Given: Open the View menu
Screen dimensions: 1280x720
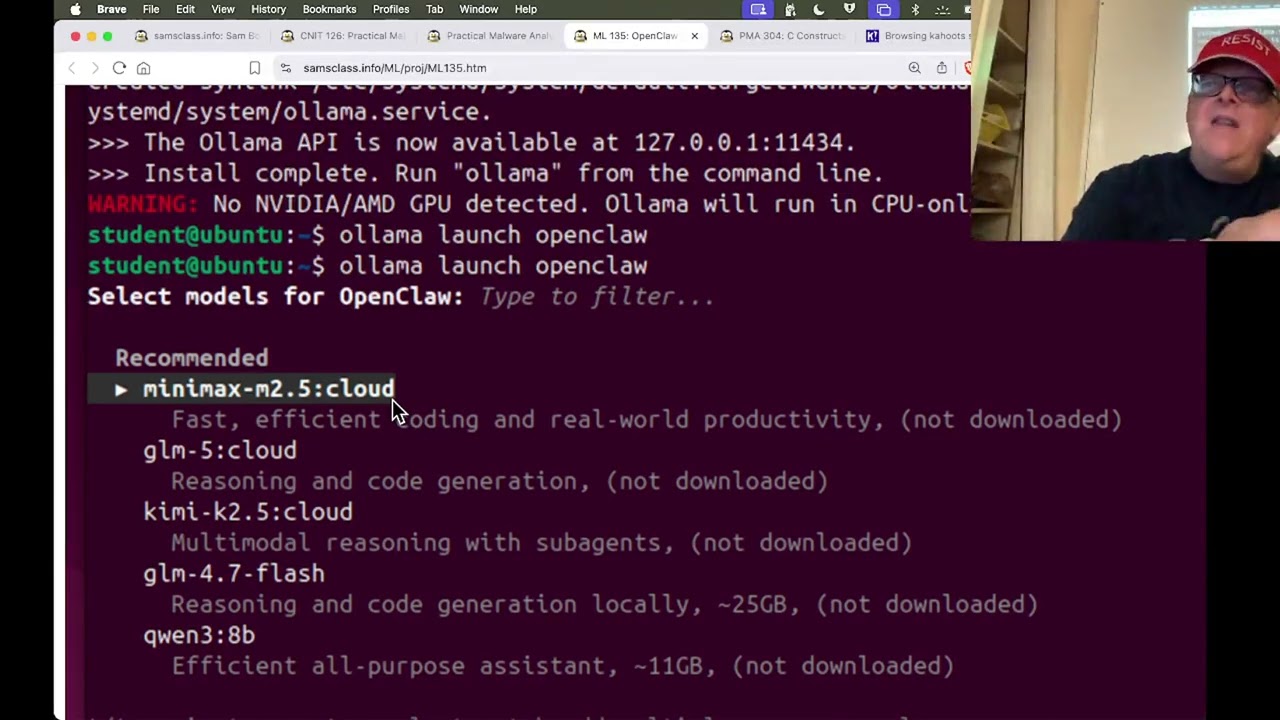Looking at the screenshot, I should (222, 9).
